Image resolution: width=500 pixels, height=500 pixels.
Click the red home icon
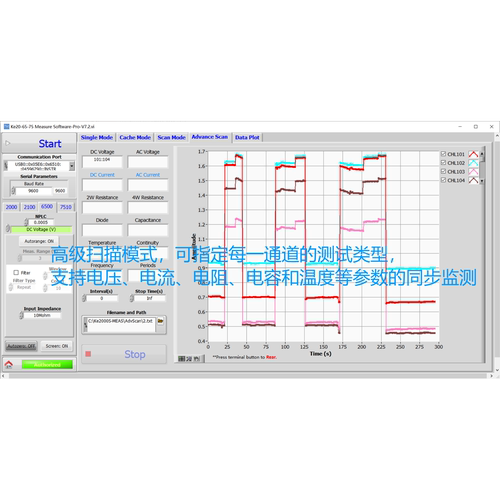coord(9,364)
